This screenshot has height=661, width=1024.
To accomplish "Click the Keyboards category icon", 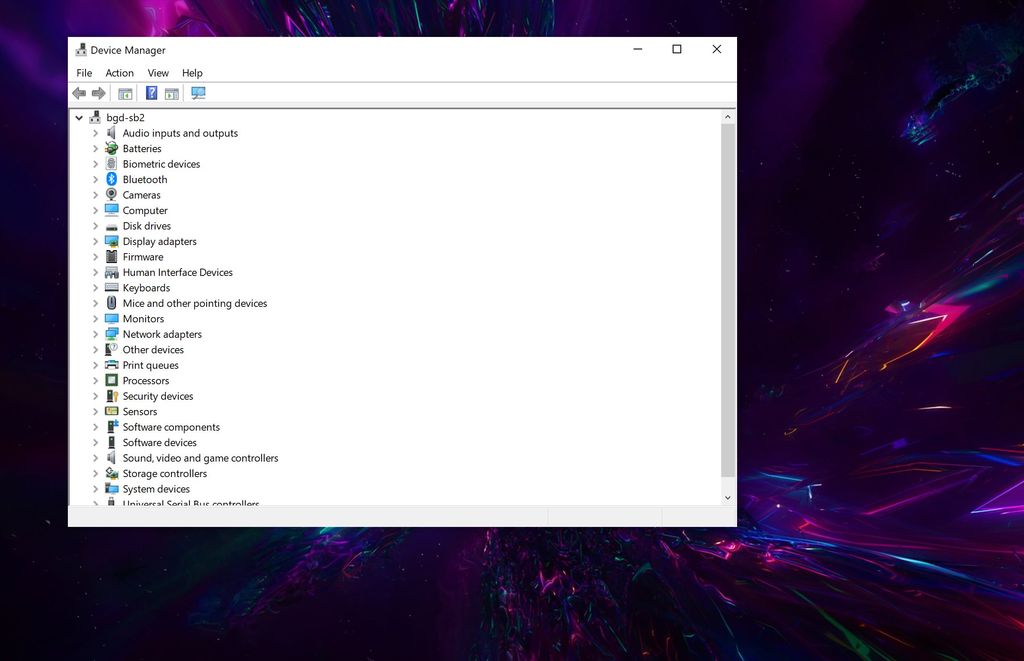I will coord(112,287).
